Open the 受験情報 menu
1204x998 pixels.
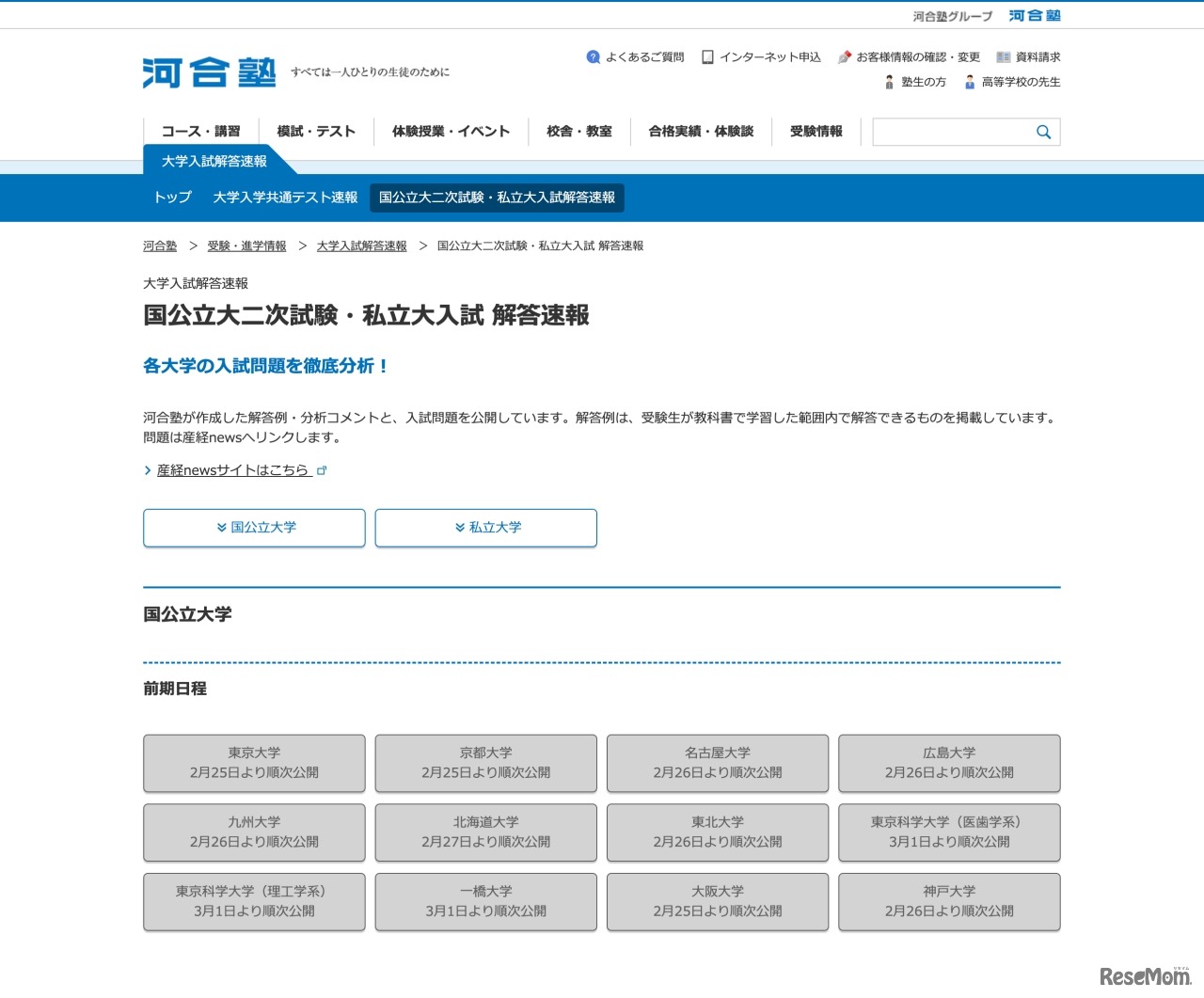tap(816, 132)
